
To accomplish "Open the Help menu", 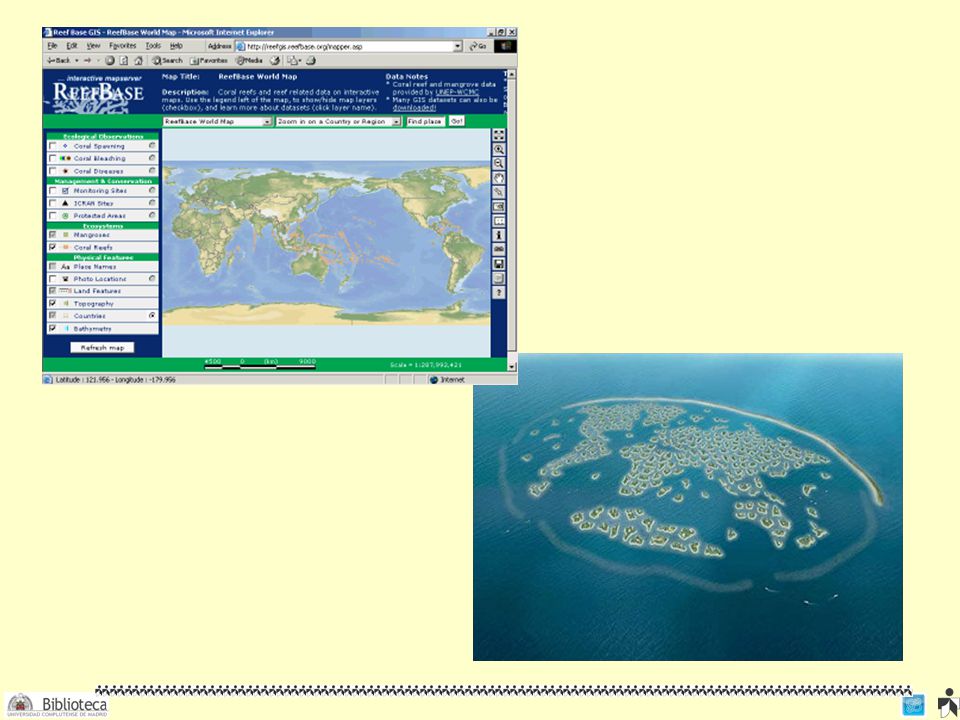I will click(176, 46).
